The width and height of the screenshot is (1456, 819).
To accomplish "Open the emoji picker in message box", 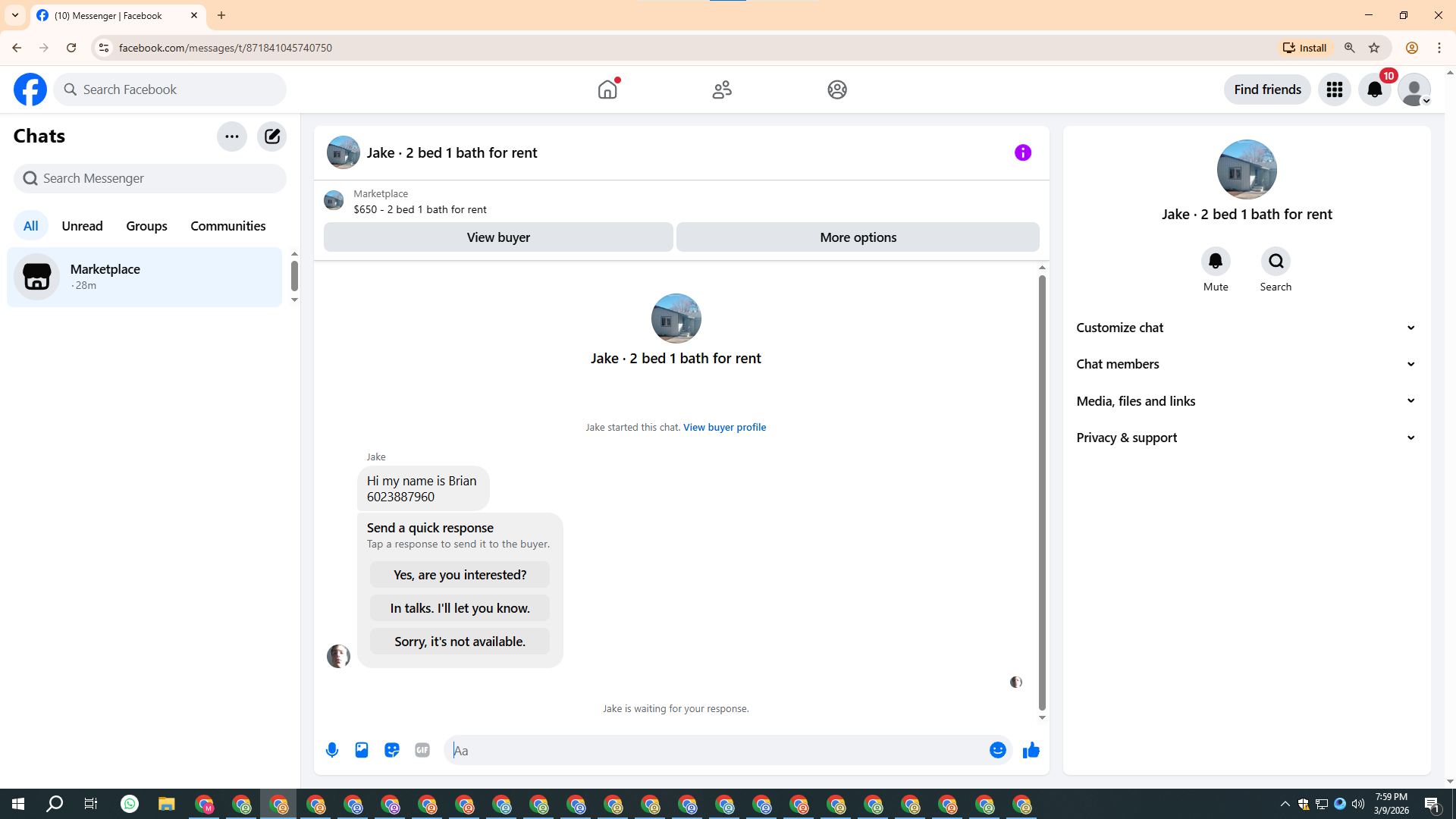I will [x=998, y=750].
